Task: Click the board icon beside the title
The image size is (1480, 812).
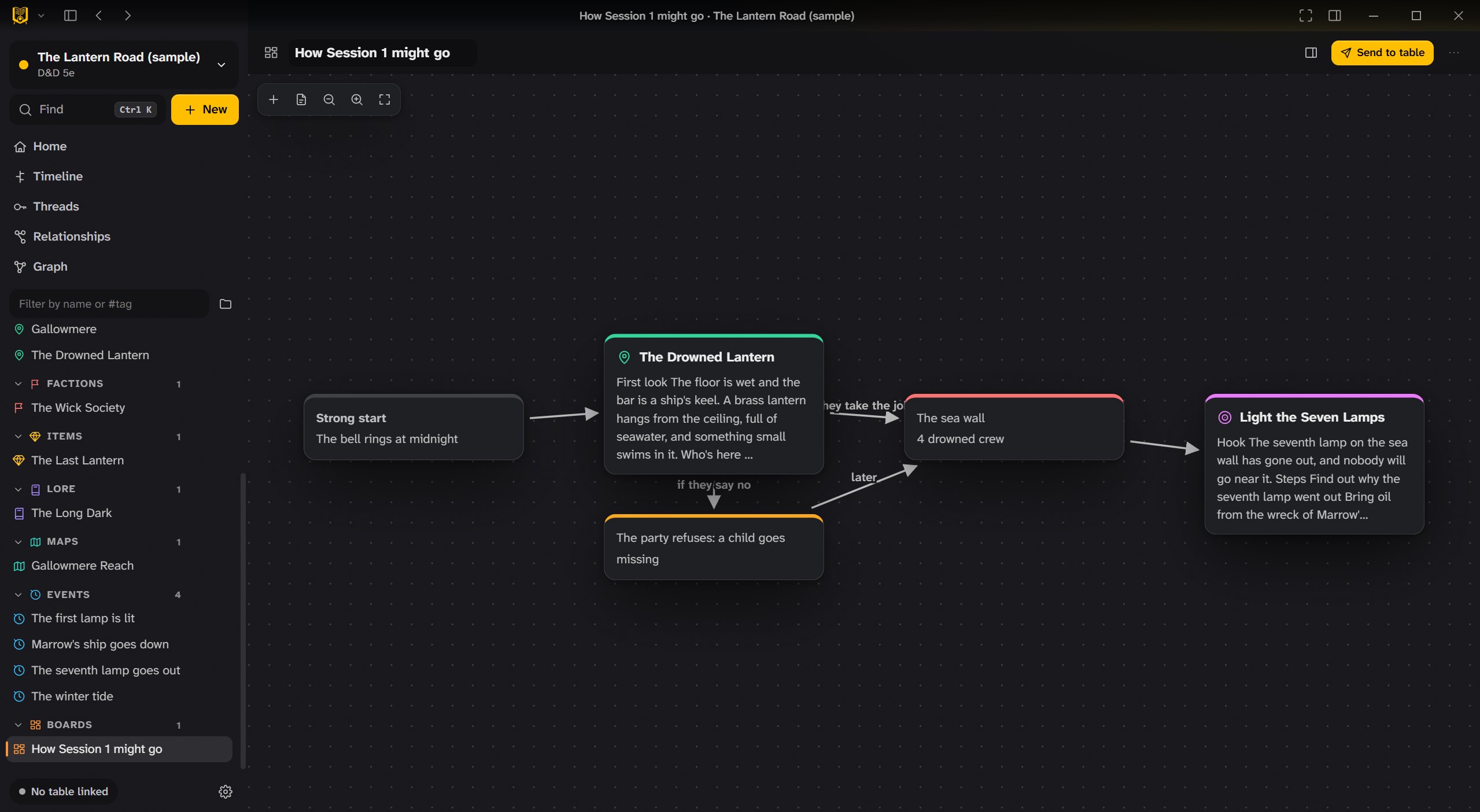Action: pyautogui.click(x=271, y=53)
